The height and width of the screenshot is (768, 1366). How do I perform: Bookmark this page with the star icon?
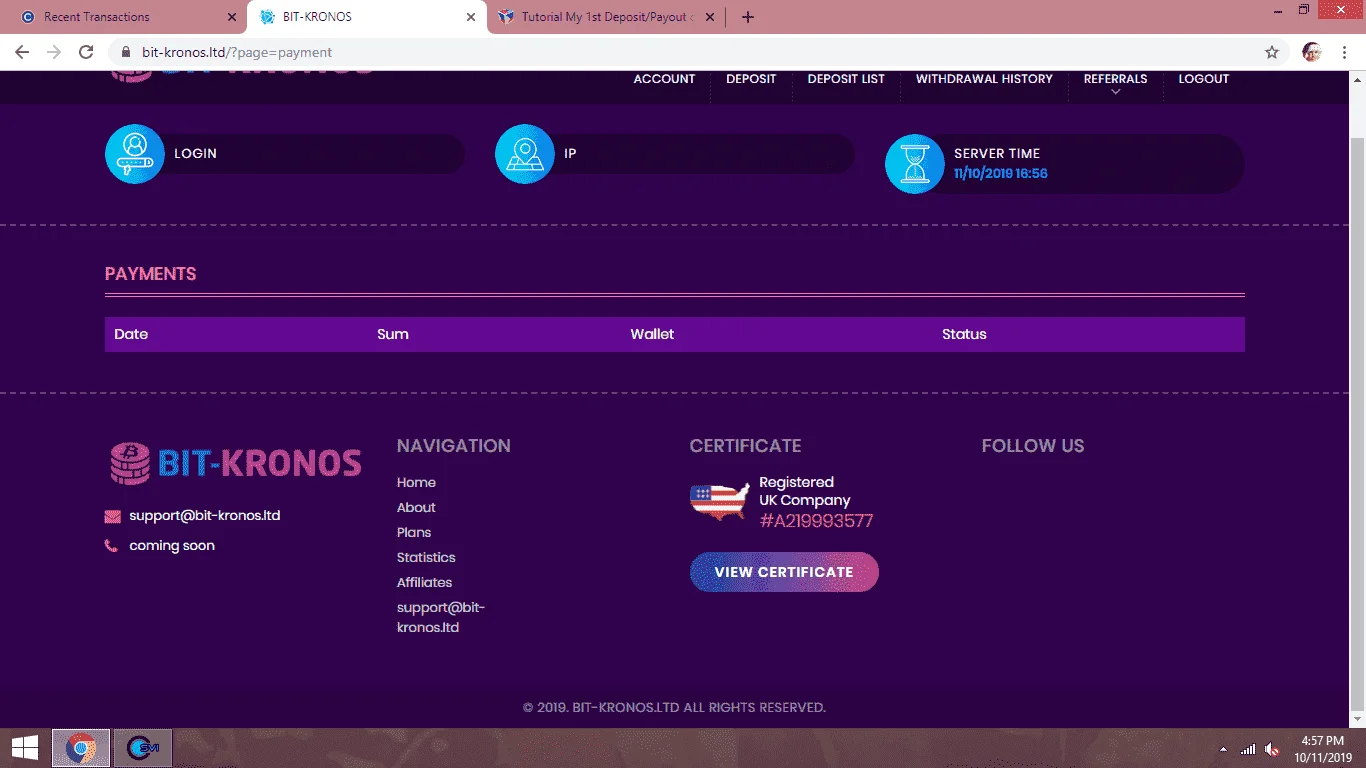[1272, 52]
